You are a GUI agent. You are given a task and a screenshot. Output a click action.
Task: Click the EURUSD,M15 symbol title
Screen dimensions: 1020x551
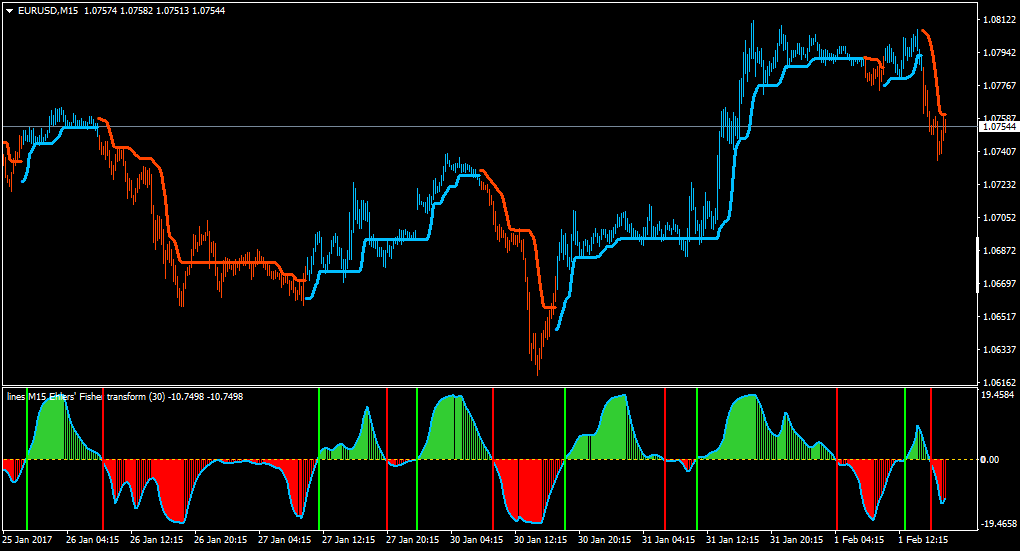click(x=48, y=11)
